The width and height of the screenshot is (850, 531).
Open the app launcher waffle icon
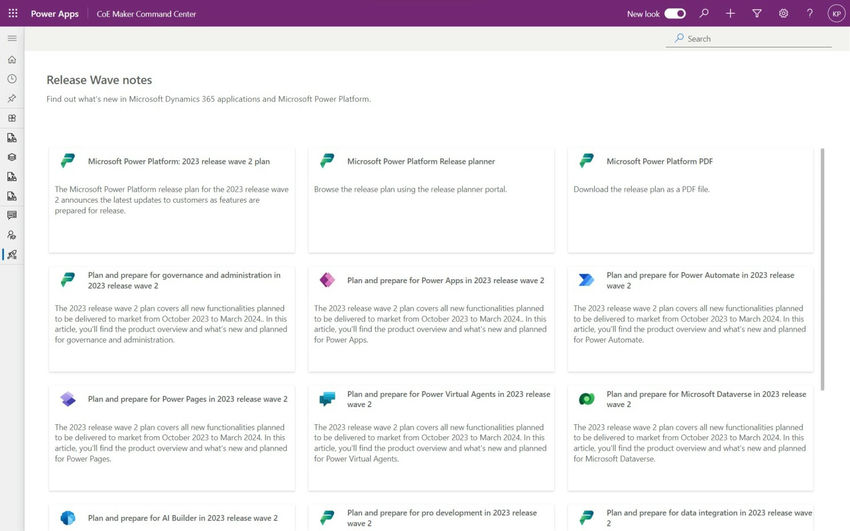point(13,13)
